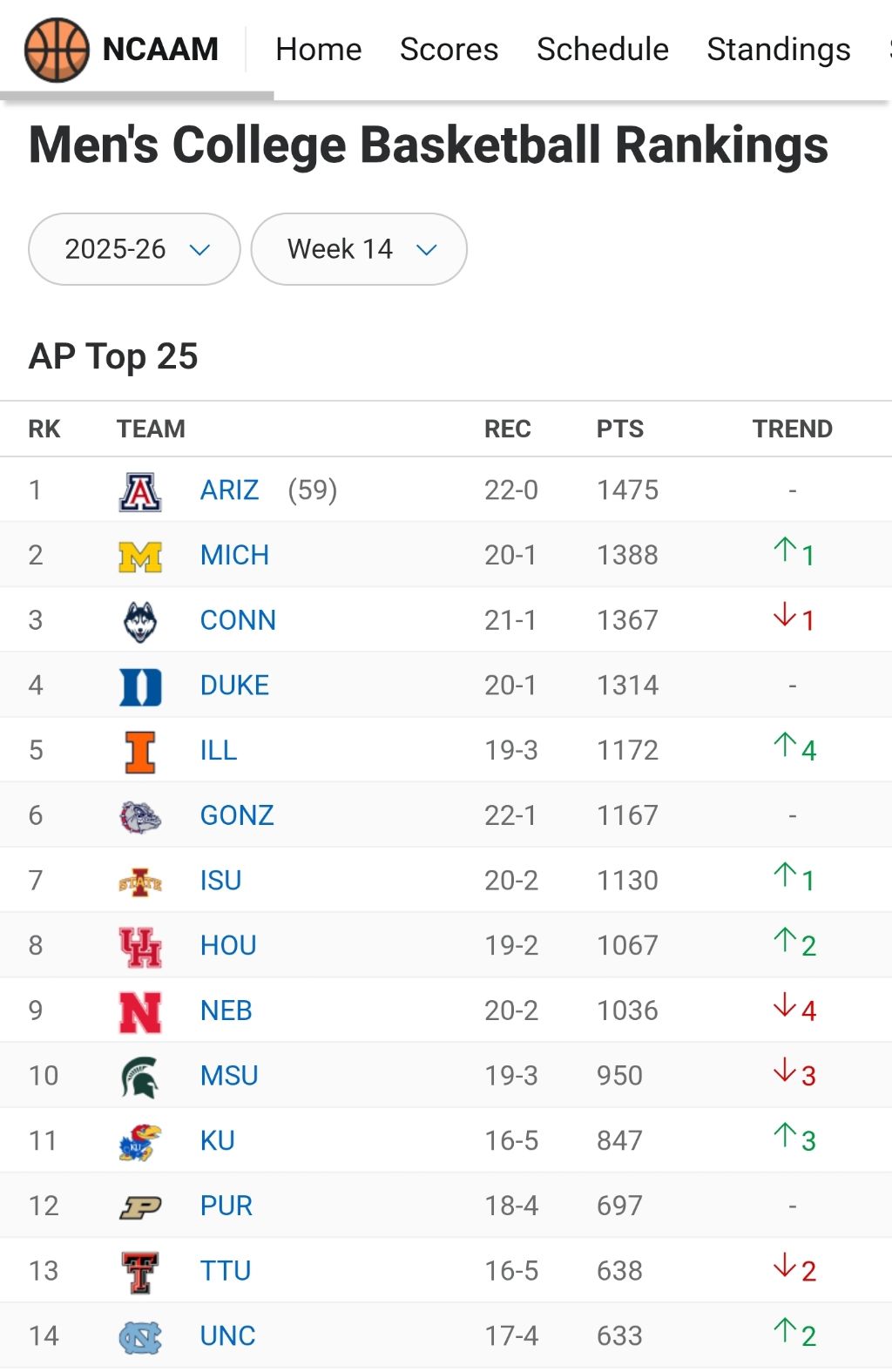892x1372 pixels.
Task: Click the Gonzaga Bulldogs logo
Action: tap(140, 816)
